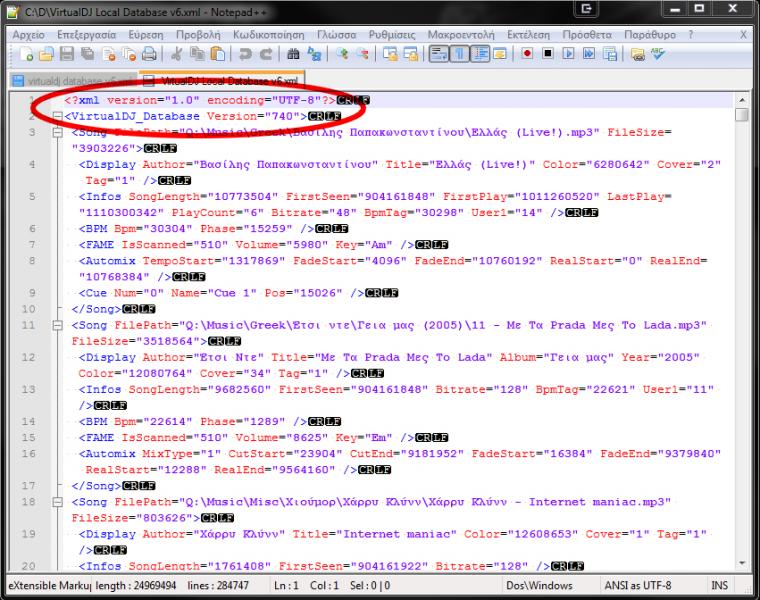Image resolution: width=760 pixels, height=600 pixels.
Task: Open the Παράθυρο menu
Action: click(649, 35)
